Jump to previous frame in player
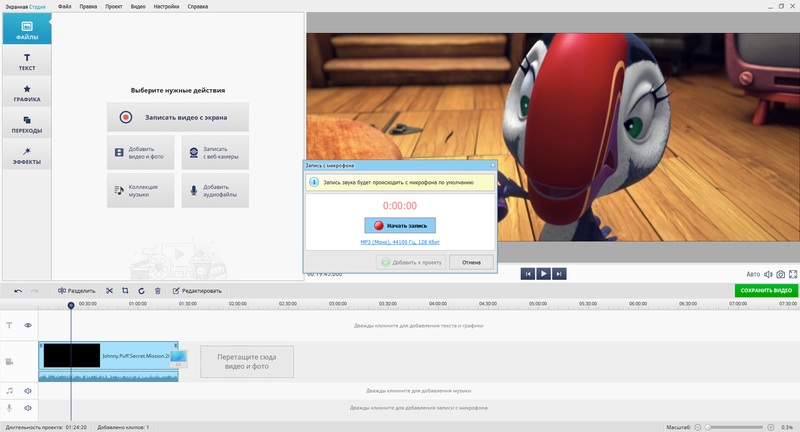 528,274
